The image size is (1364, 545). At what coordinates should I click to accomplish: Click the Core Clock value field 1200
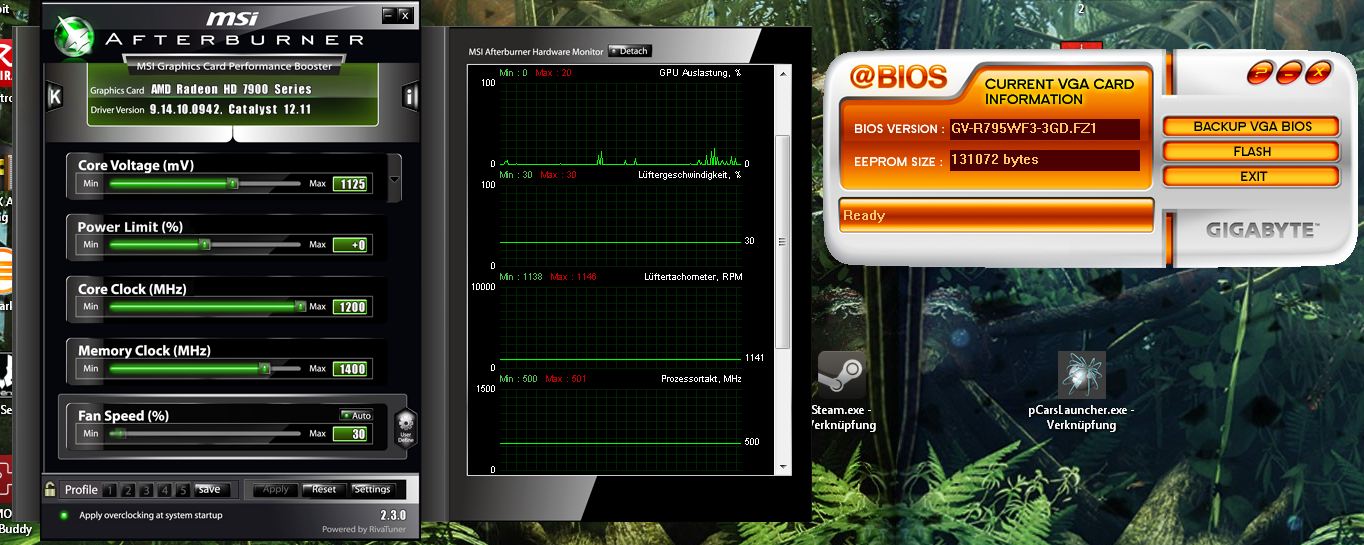point(351,307)
